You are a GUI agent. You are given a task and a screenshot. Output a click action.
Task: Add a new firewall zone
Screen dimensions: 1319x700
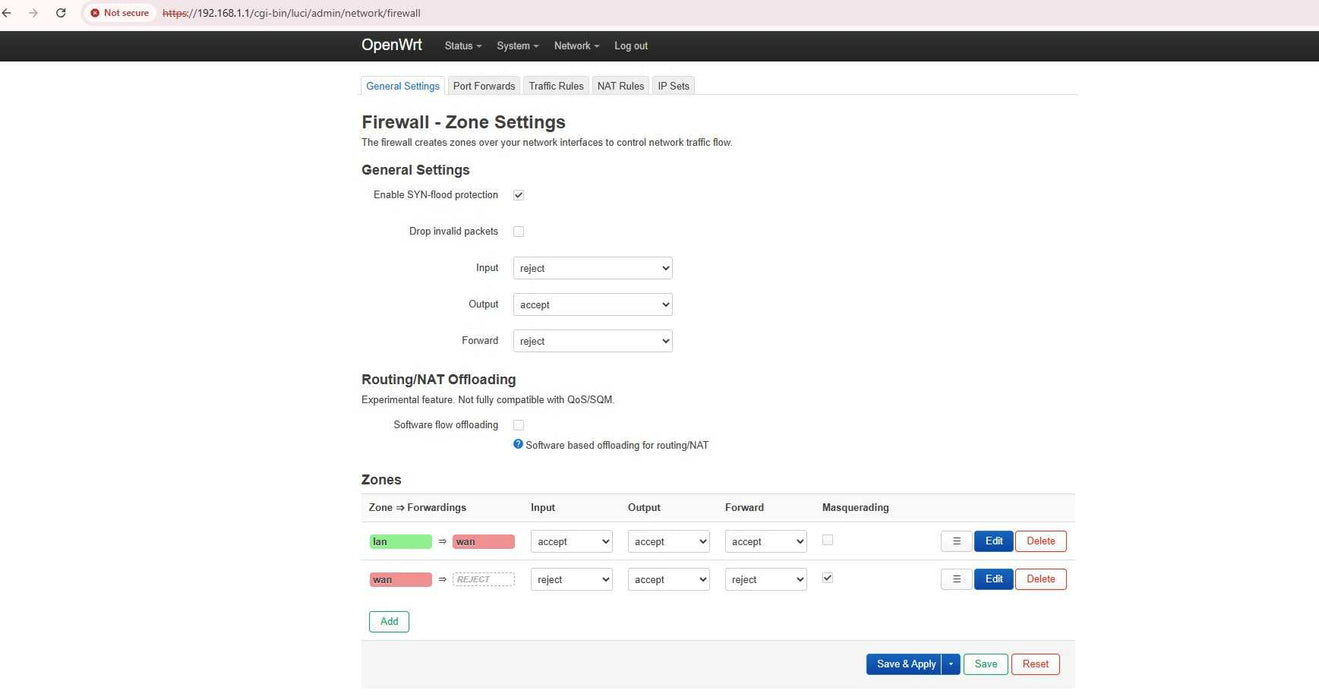tap(389, 621)
